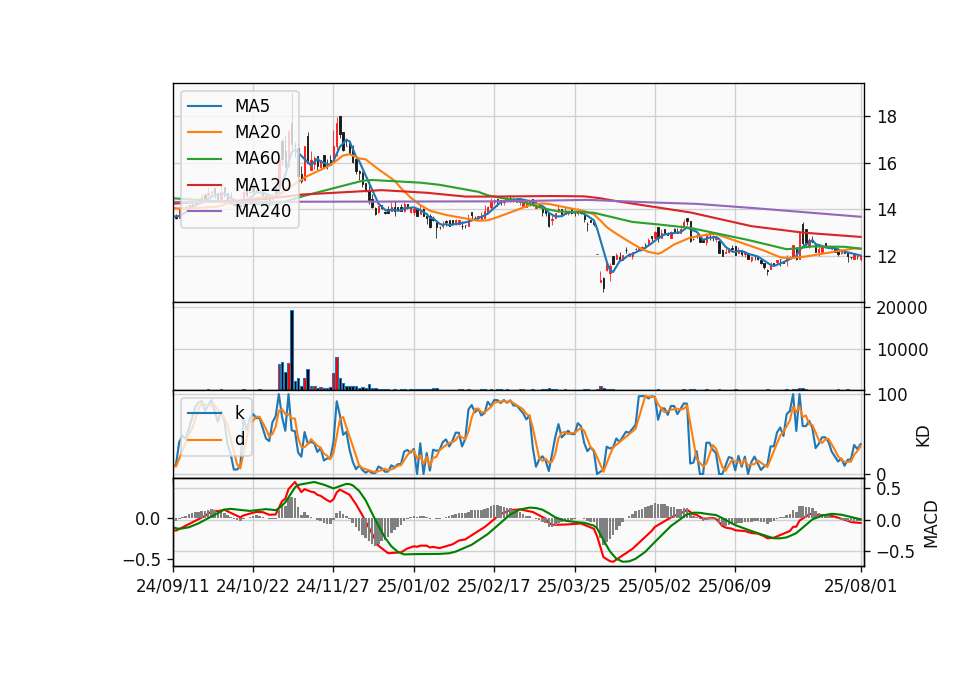
Task: Click the KD axis value 100
Action: pyautogui.click(x=892, y=396)
